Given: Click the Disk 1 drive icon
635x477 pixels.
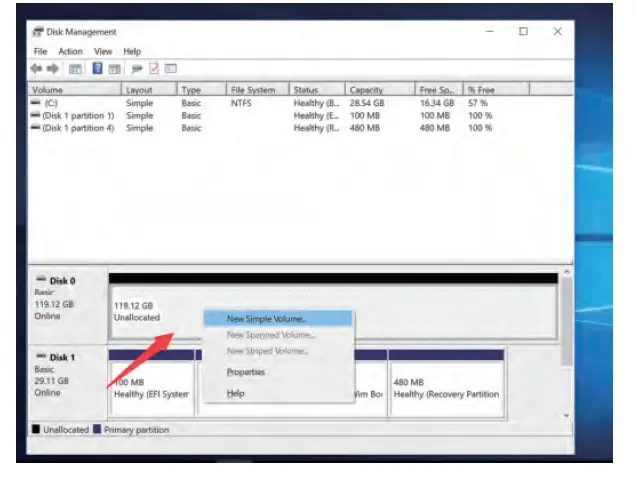Looking at the screenshot, I should pyautogui.click(x=41, y=356).
